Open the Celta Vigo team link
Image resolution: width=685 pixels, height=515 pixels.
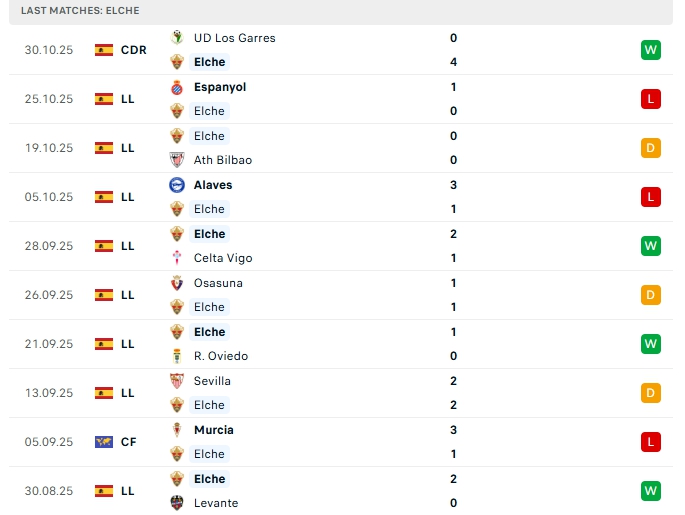(x=222, y=258)
